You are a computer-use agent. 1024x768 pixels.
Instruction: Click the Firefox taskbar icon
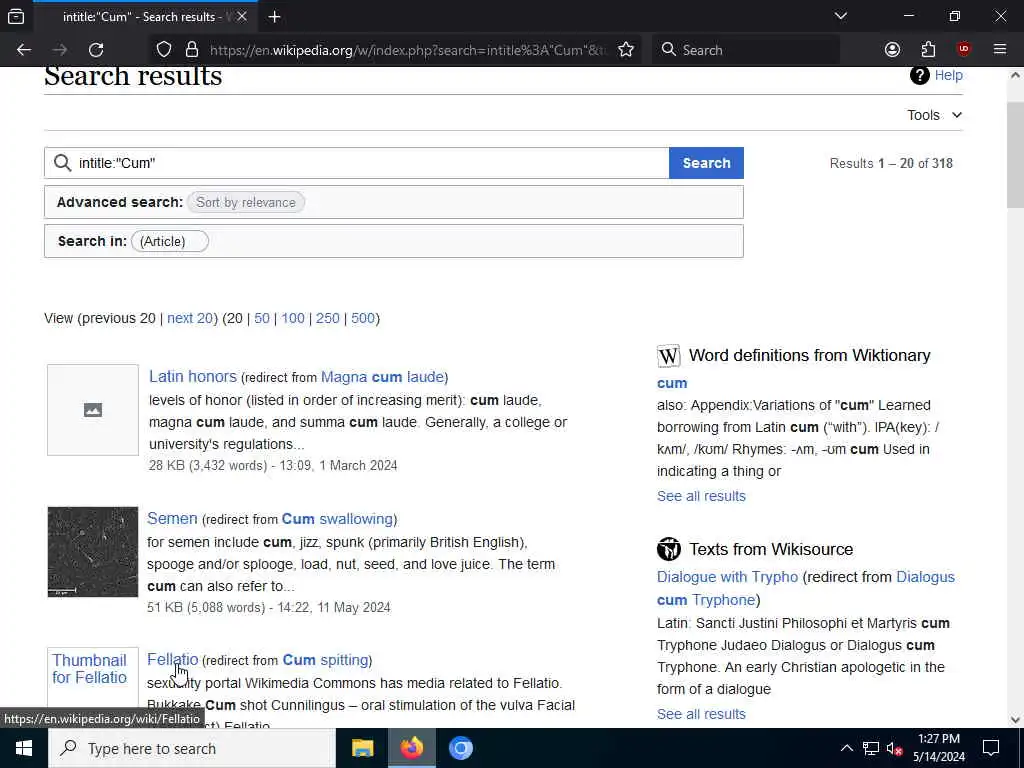[x=411, y=748]
